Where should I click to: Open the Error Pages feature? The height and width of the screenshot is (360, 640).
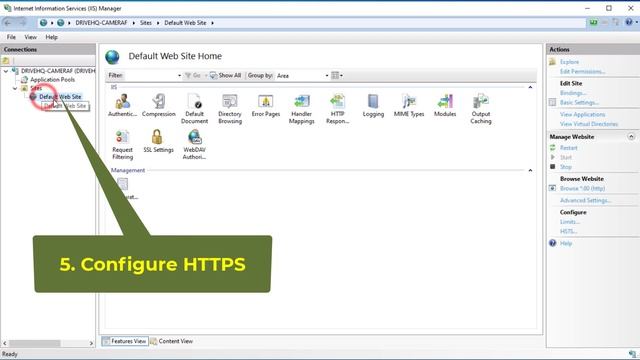click(266, 105)
